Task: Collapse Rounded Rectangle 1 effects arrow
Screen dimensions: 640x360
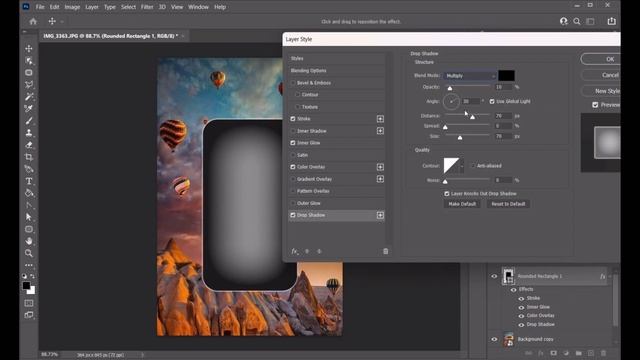Action: pyautogui.click(x=610, y=276)
